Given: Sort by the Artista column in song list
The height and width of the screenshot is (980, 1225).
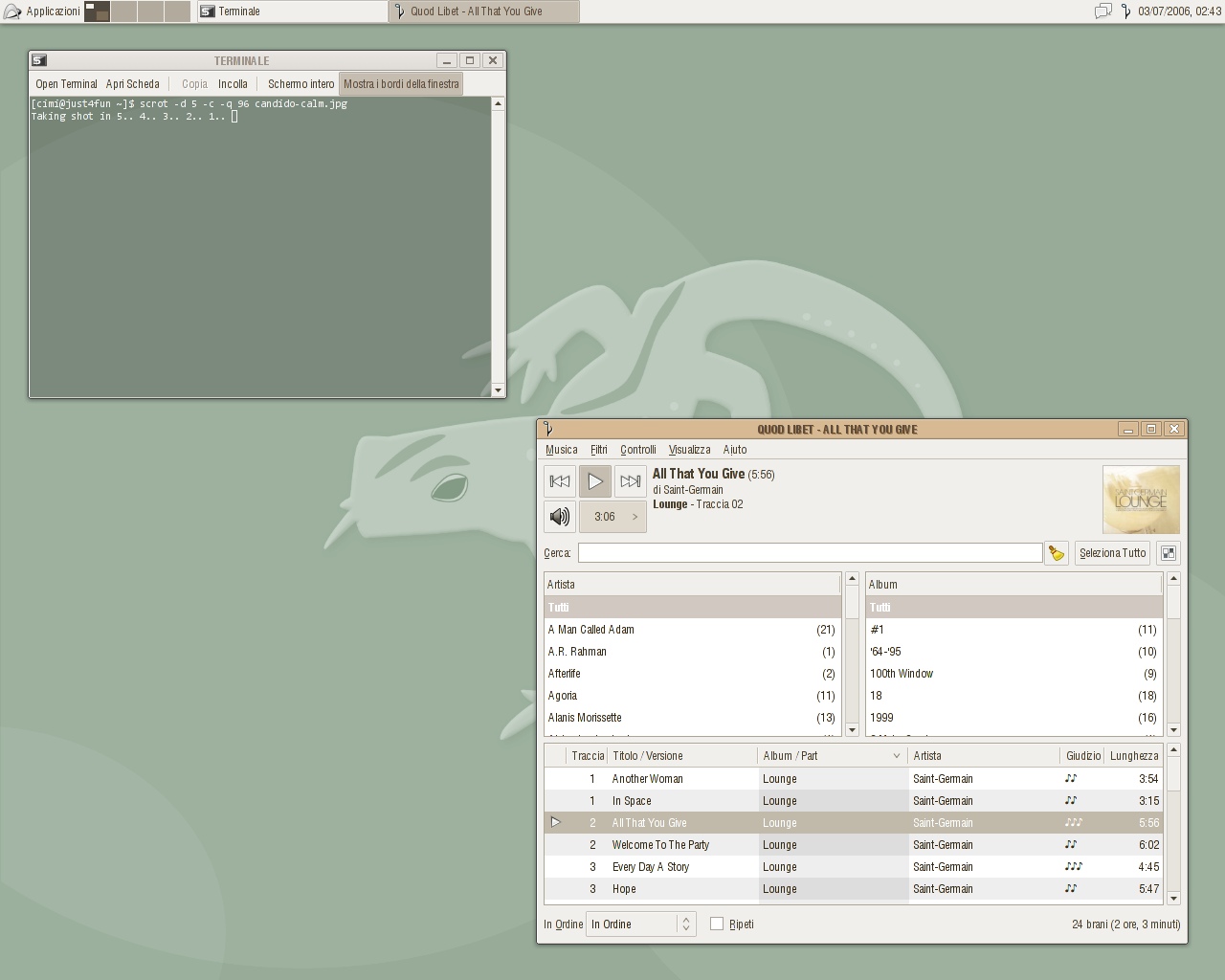Looking at the screenshot, I should 984,756.
